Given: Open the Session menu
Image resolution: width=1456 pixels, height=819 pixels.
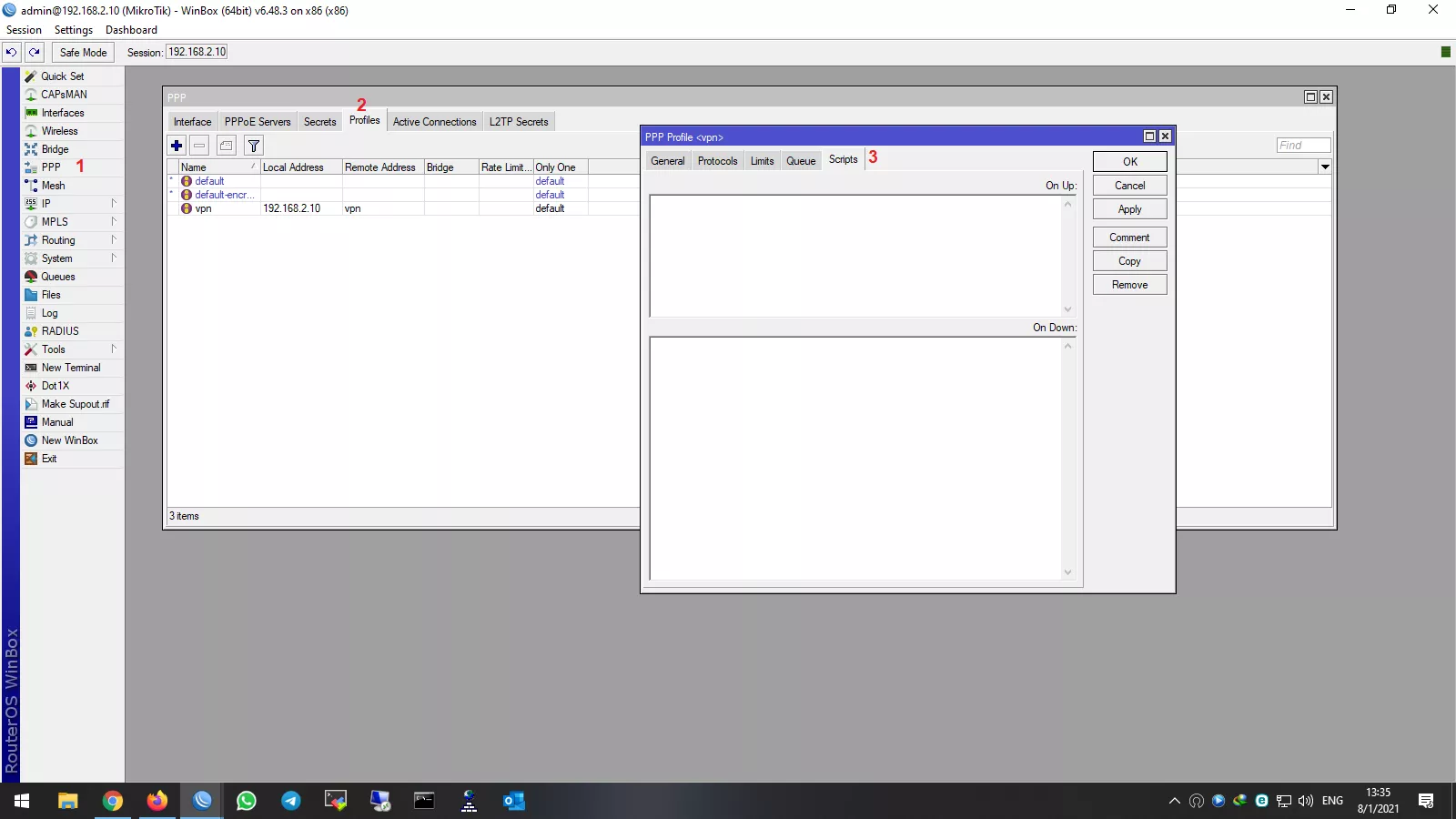Looking at the screenshot, I should pos(24,30).
